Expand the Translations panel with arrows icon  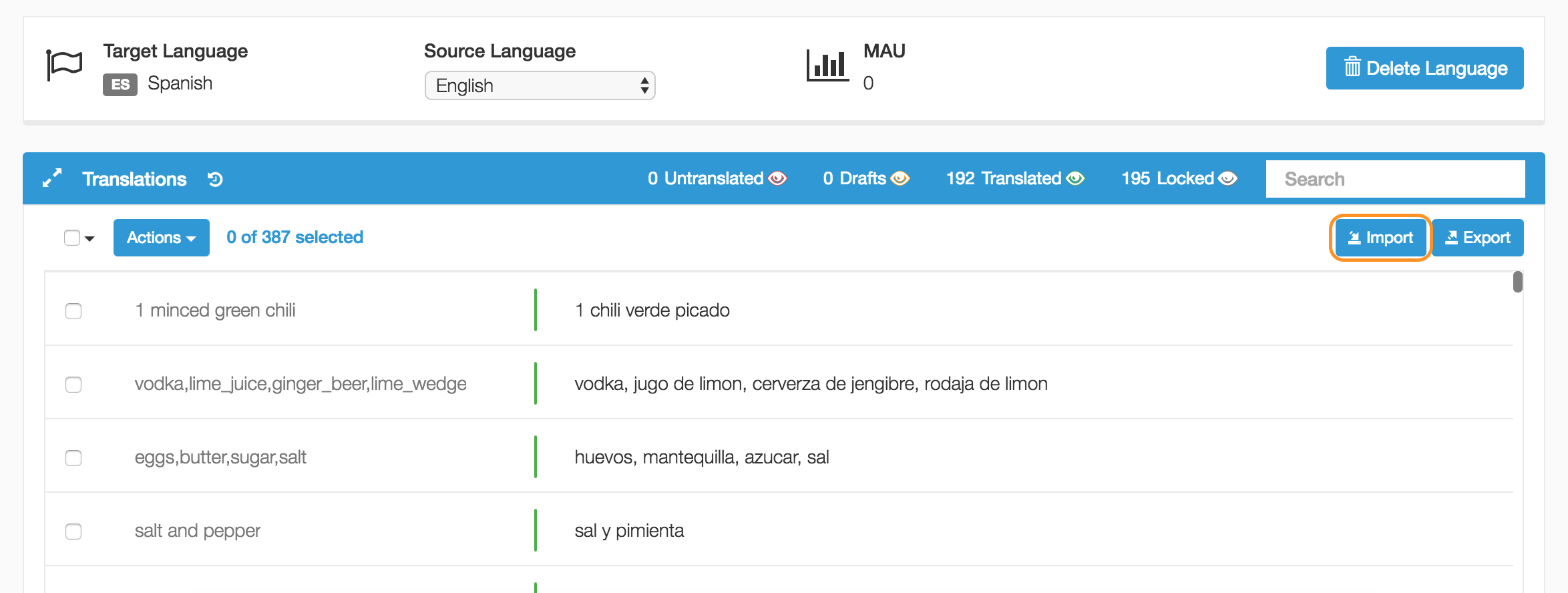click(x=52, y=178)
